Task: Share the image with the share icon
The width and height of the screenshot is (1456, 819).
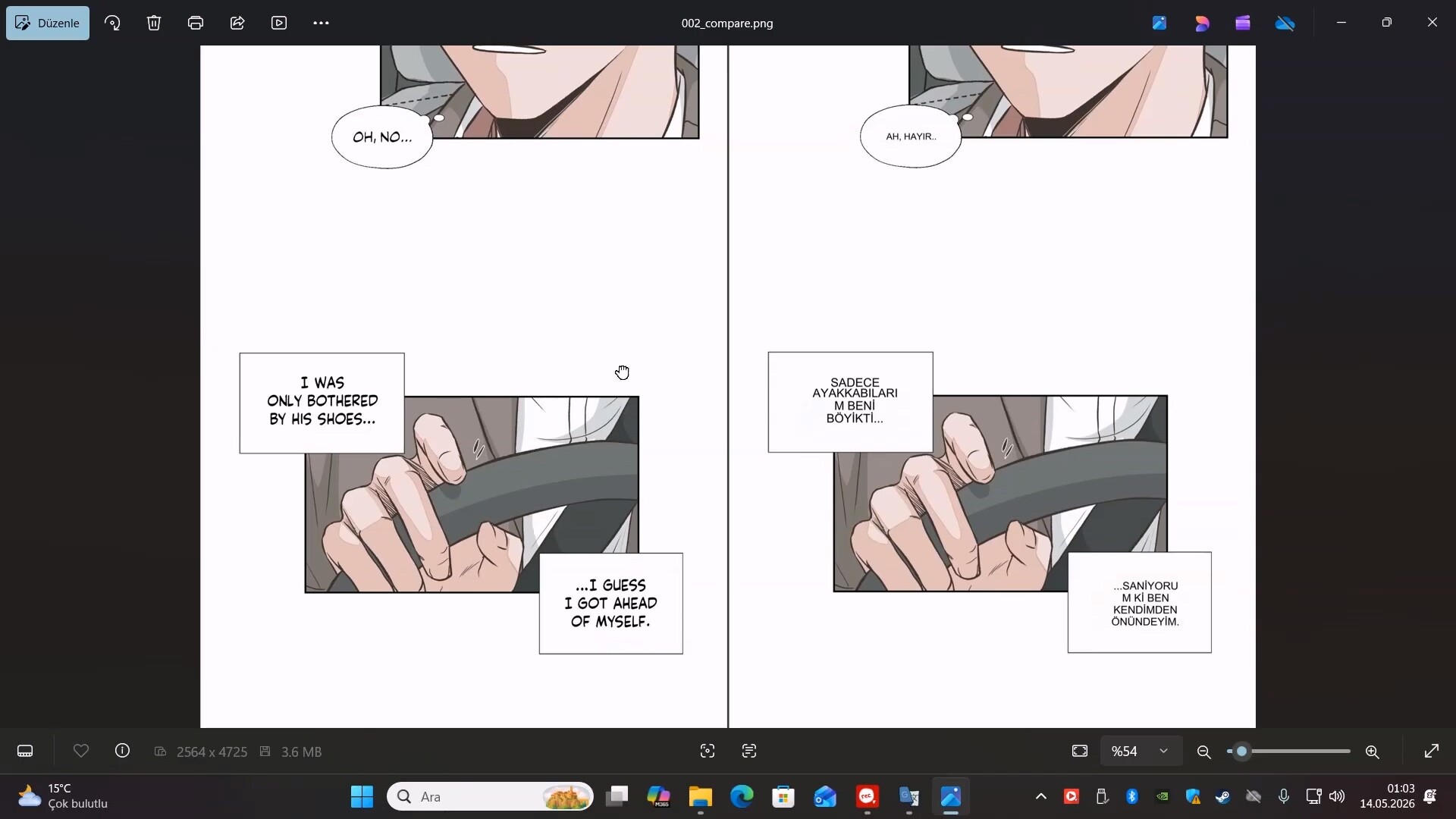Action: click(x=237, y=23)
